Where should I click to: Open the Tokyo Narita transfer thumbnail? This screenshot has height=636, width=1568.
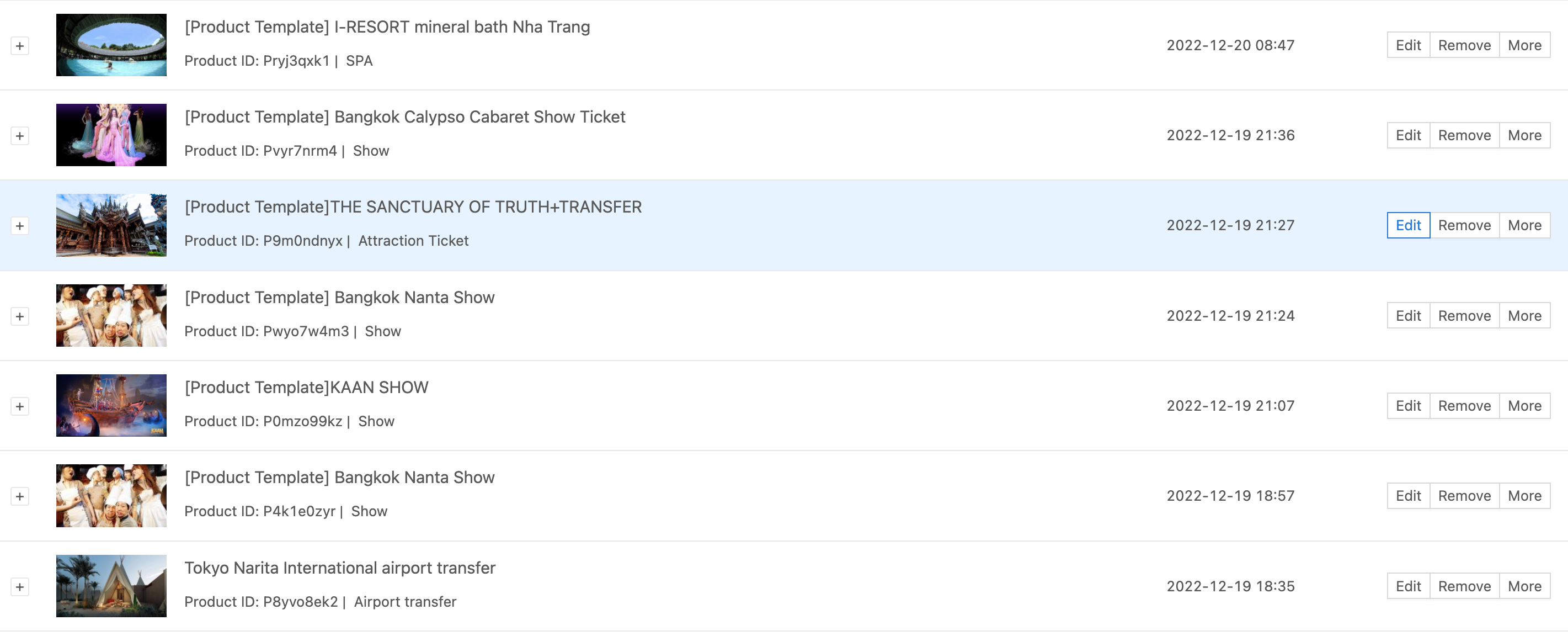[111, 585]
